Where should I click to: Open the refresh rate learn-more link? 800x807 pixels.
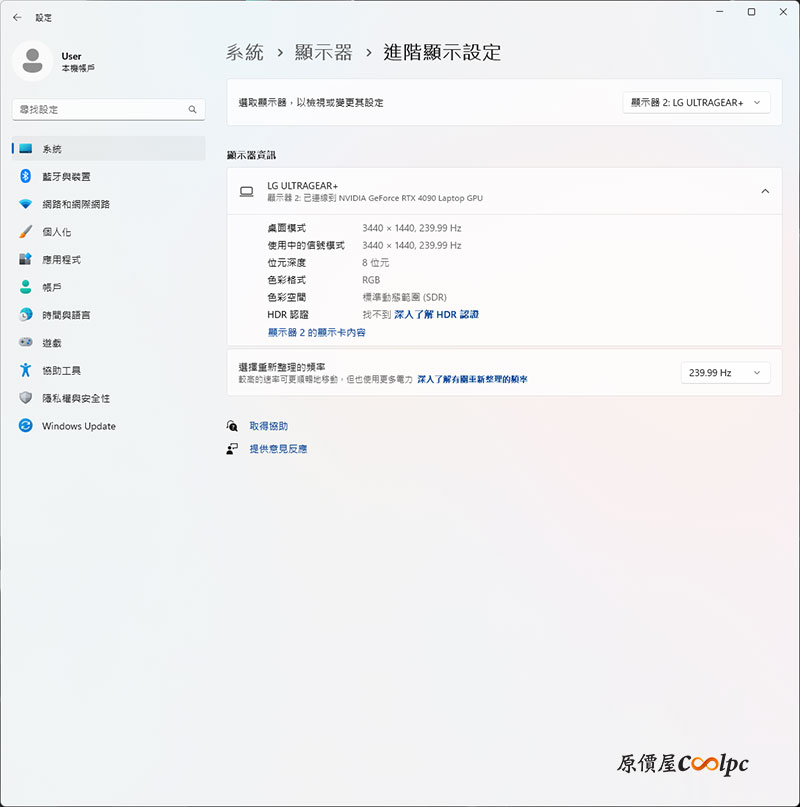(x=472, y=379)
